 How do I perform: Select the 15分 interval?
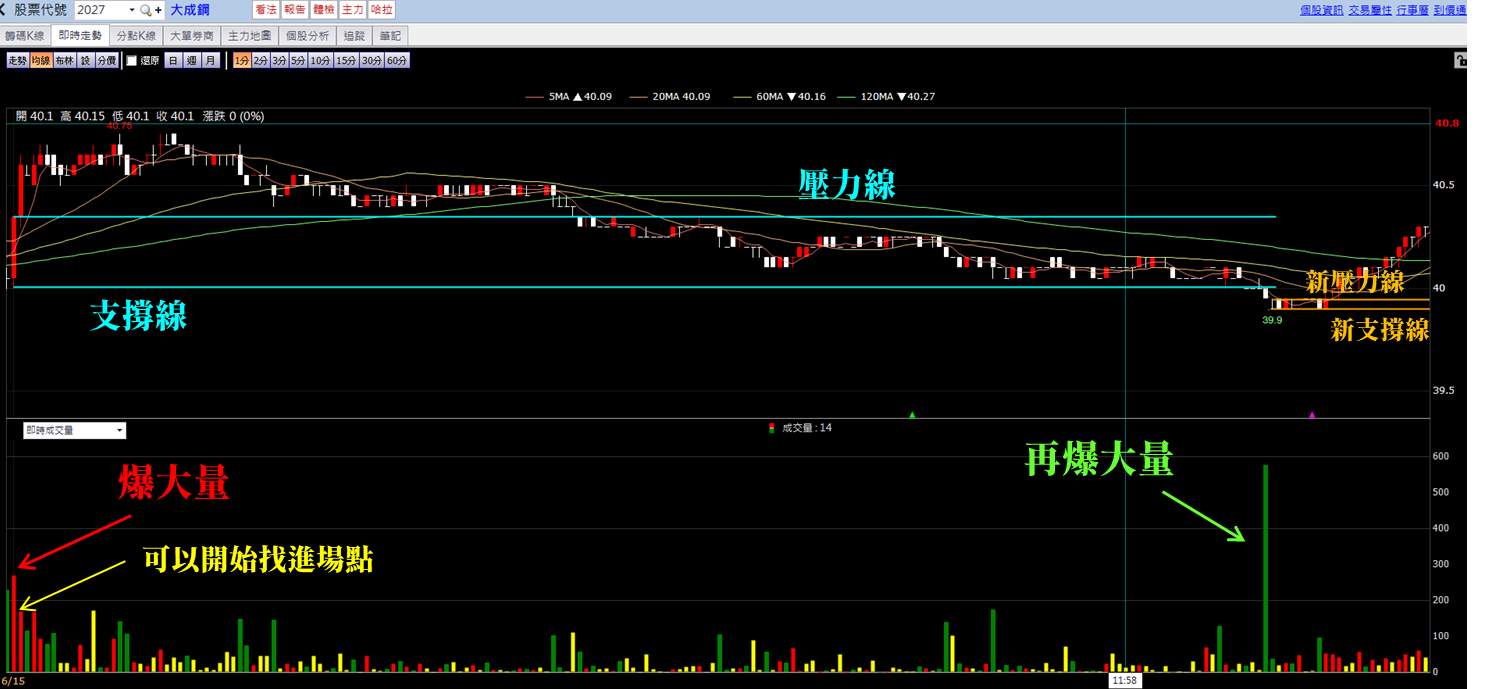[x=346, y=61]
